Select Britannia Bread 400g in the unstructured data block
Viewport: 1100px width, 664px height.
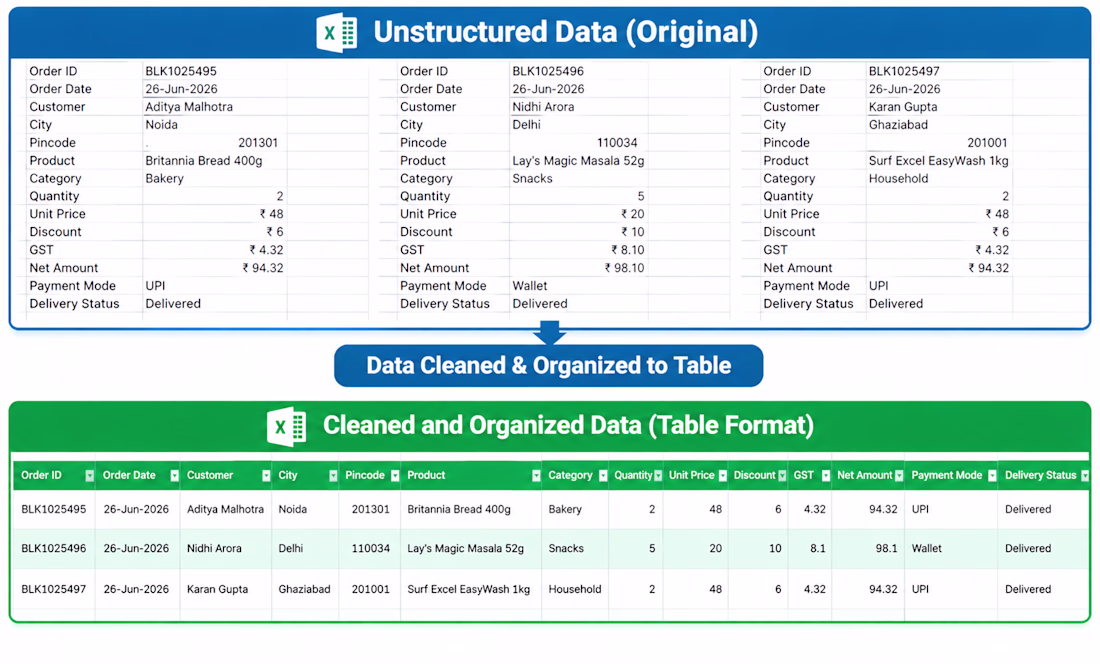click(x=203, y=161)
